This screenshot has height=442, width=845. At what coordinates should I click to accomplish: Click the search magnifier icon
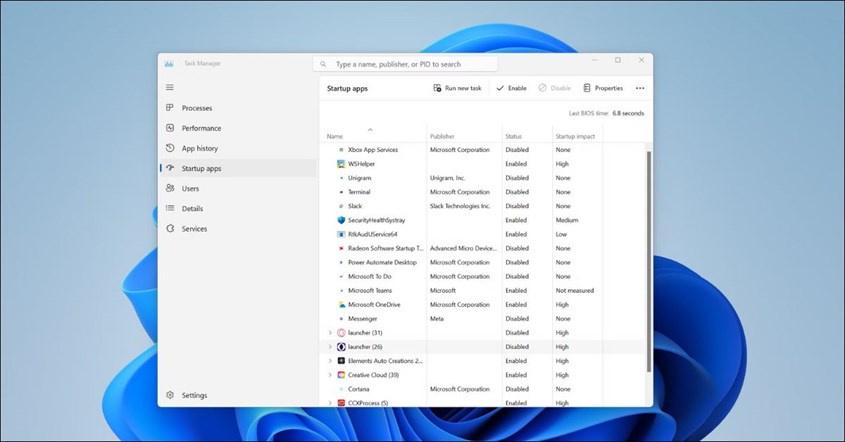pos(323,64)
